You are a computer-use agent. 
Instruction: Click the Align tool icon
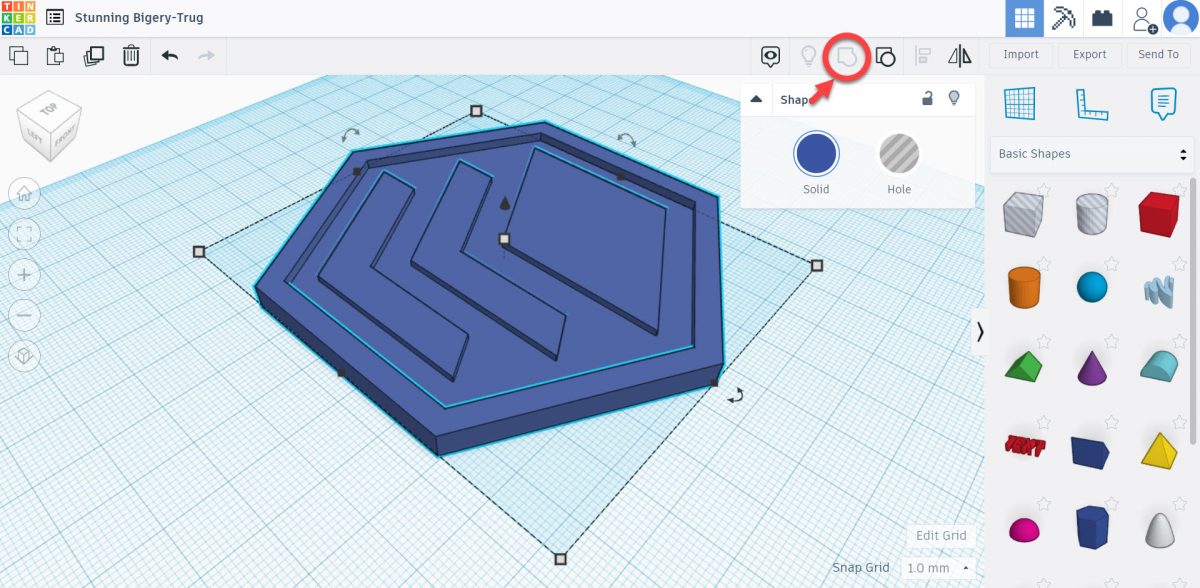[x=923, y=56]
